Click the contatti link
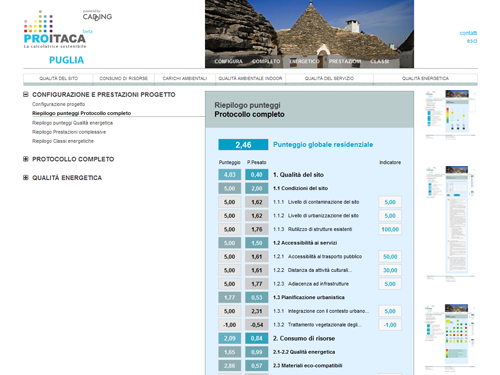Screen dimensions: 500x375 pyautogui.click(x=468, y=33)
